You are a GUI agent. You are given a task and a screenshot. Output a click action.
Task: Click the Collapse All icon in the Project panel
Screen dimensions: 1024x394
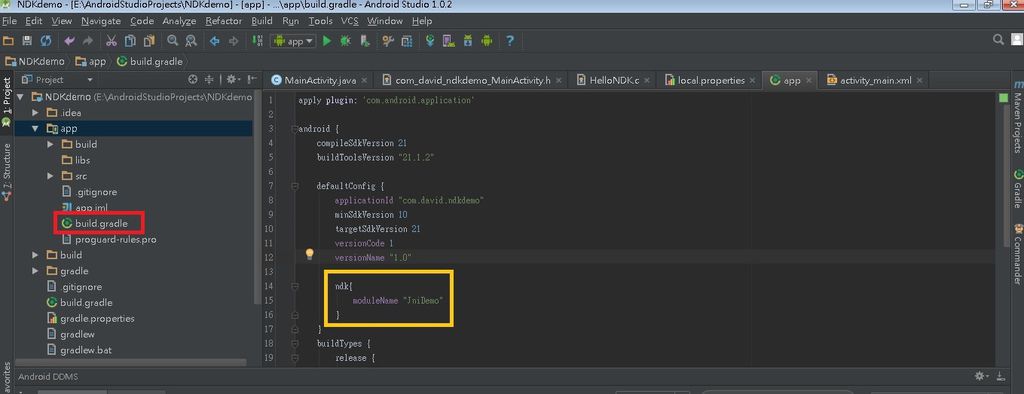[x=210, y=80]
